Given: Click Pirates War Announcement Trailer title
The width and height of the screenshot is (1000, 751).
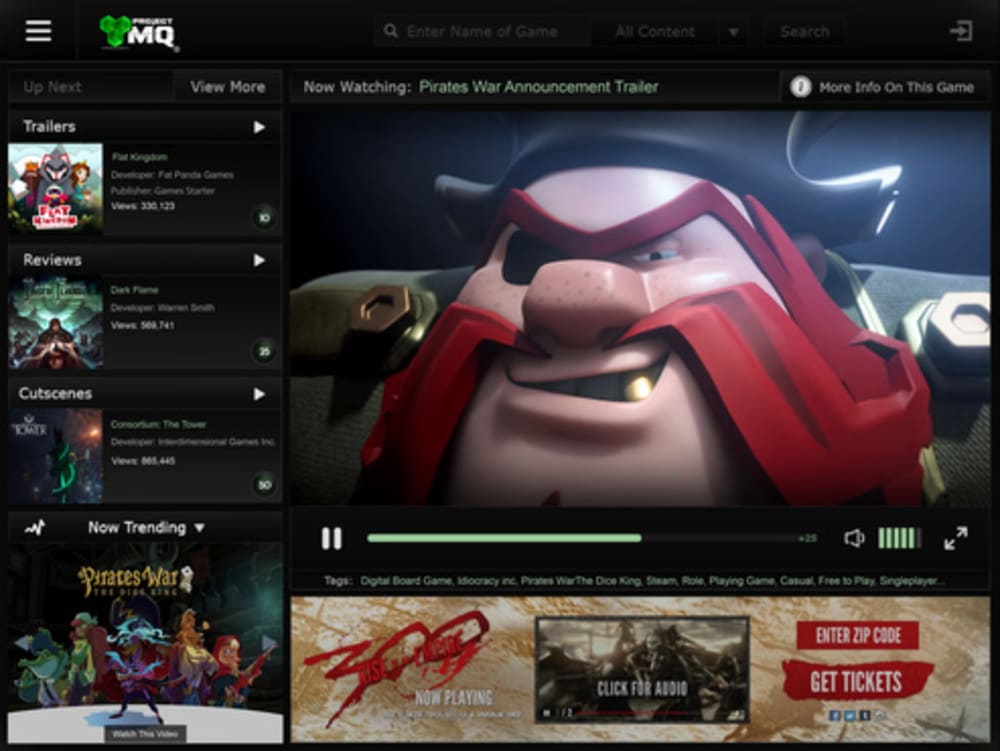Looking at the screenshot, I should 538,87.
